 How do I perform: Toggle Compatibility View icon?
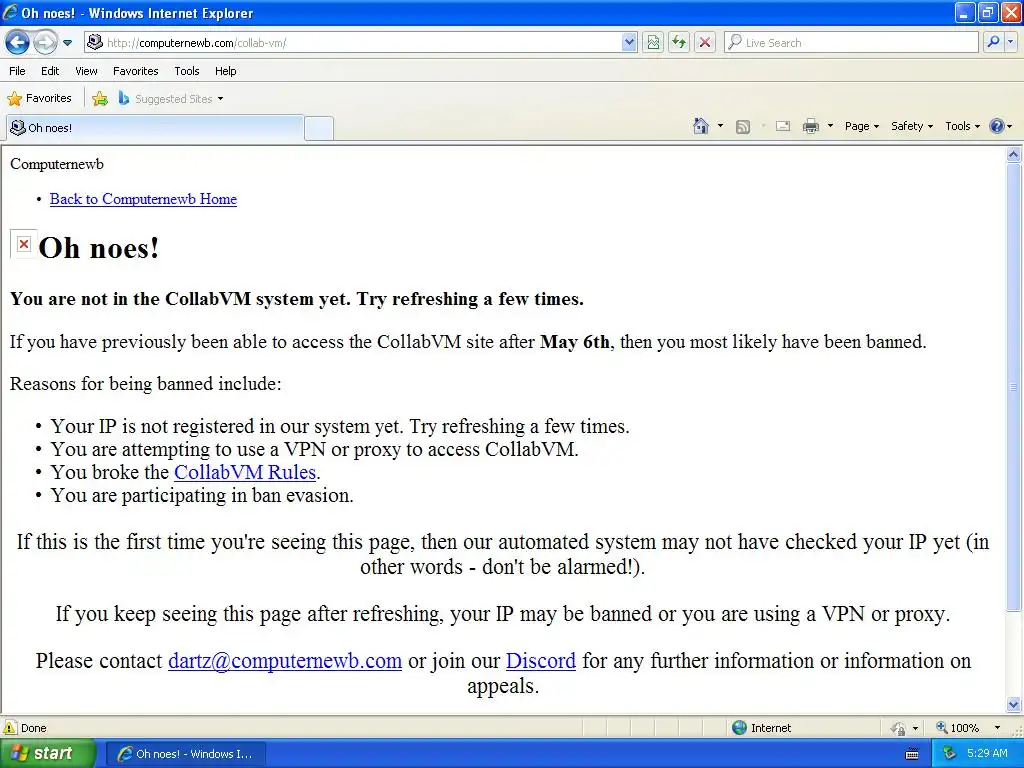pos(652,42)
